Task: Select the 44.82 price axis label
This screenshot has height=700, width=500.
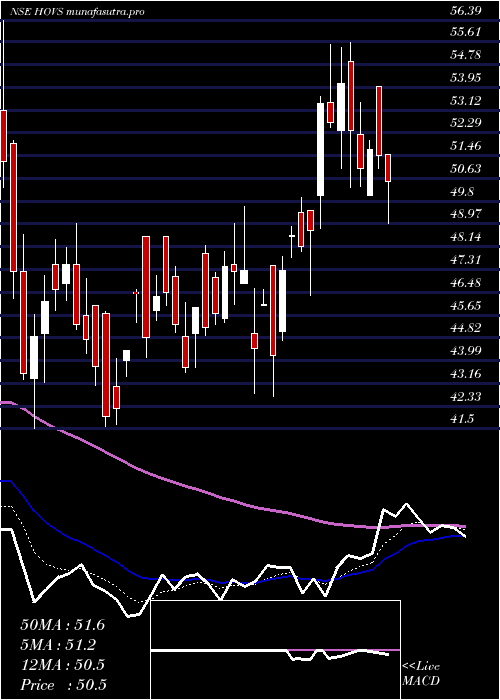Action: pos(466,328)
